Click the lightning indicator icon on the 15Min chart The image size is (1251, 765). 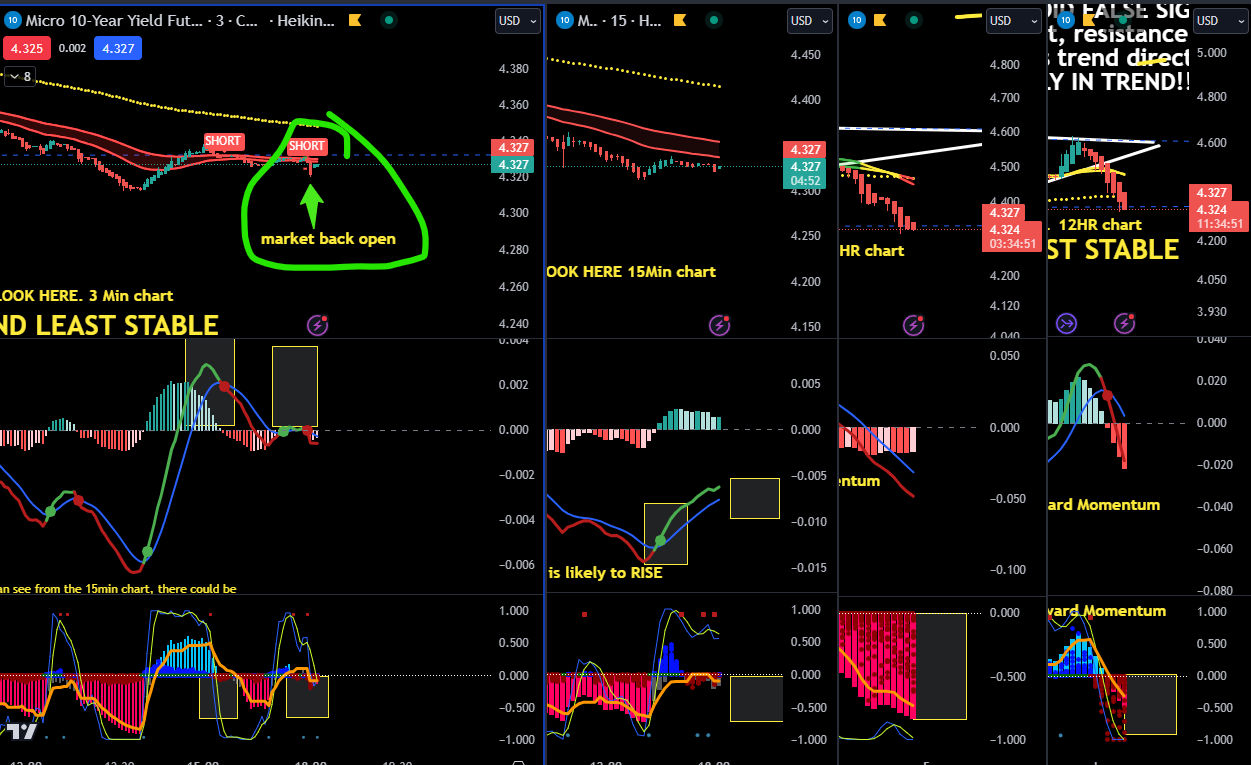coord(720,324)
